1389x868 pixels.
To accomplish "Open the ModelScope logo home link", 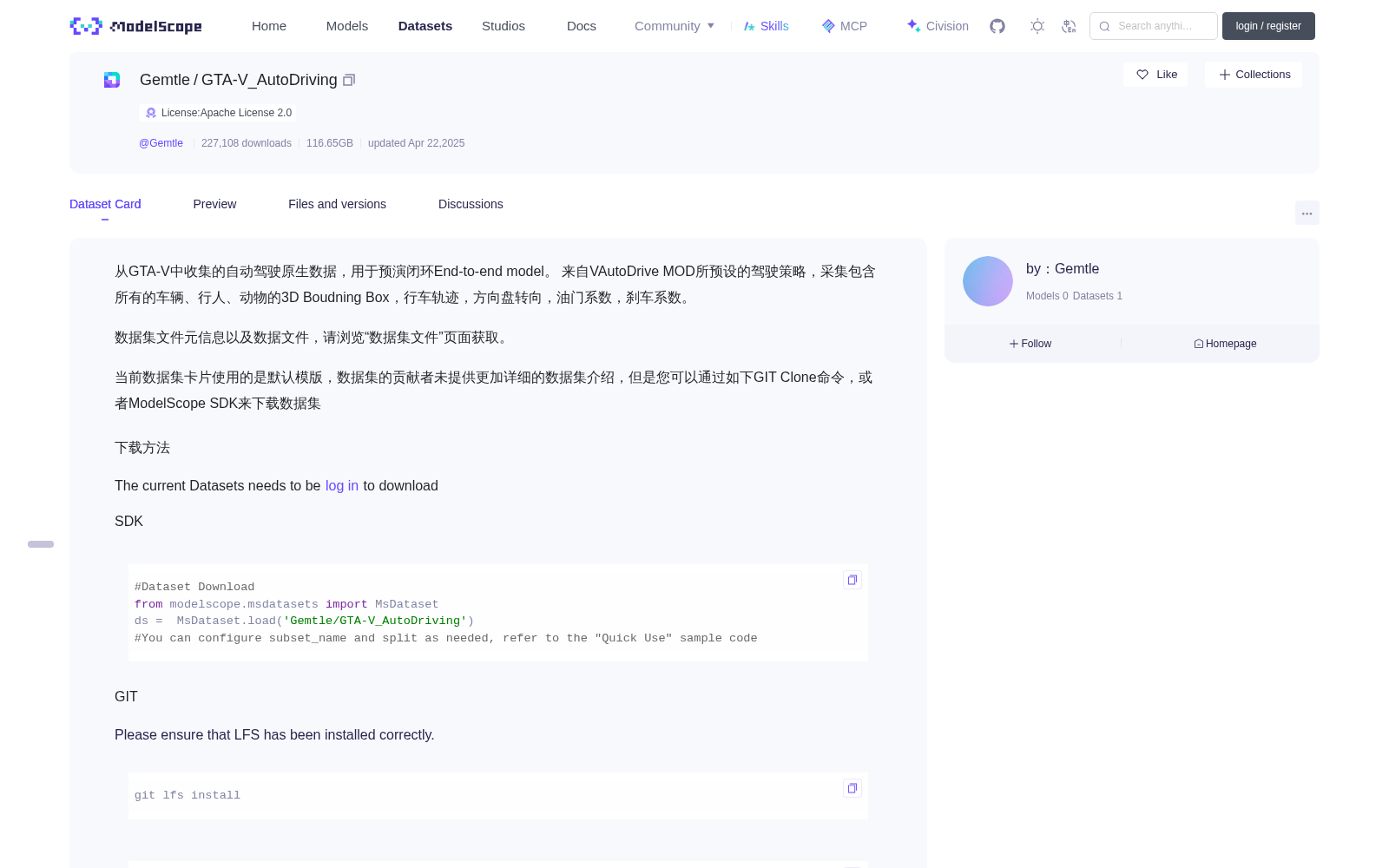I will tap(136, 26).
